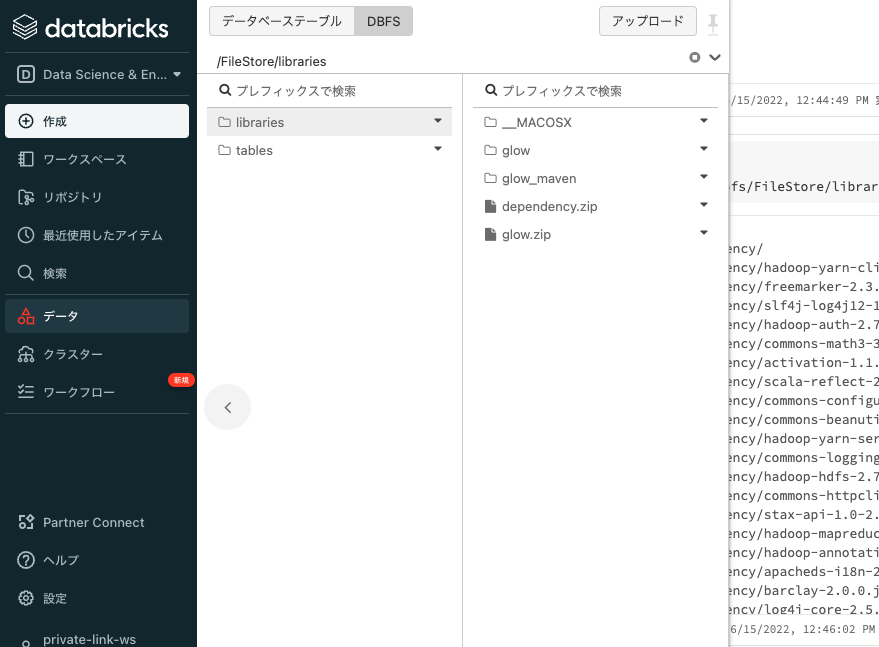
Task: Select データ in sidebar
Action: (97, 316)
